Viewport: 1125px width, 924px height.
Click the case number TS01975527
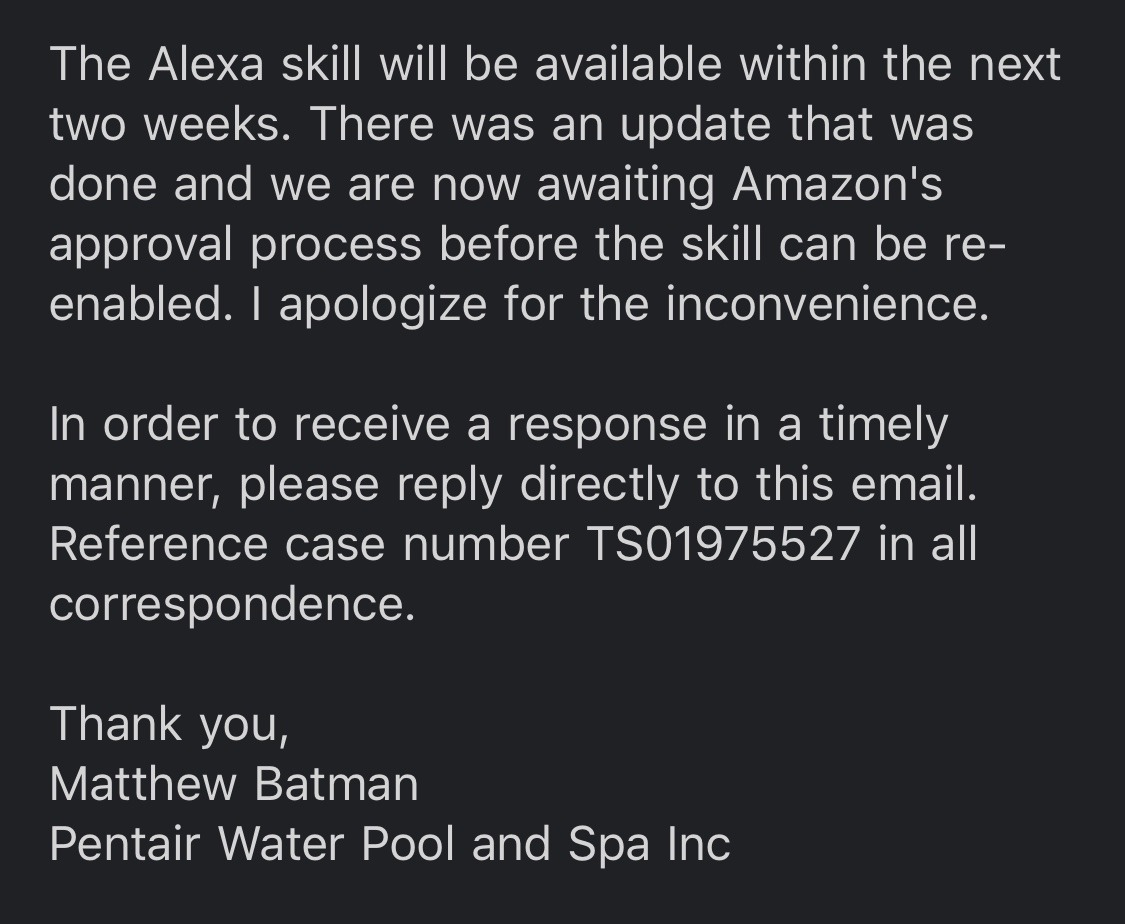point(723,544)
